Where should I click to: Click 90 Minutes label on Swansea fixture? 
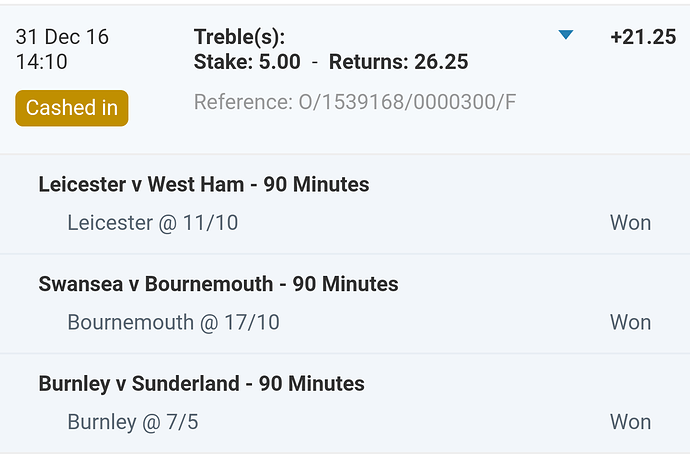[x=346, y=284]
